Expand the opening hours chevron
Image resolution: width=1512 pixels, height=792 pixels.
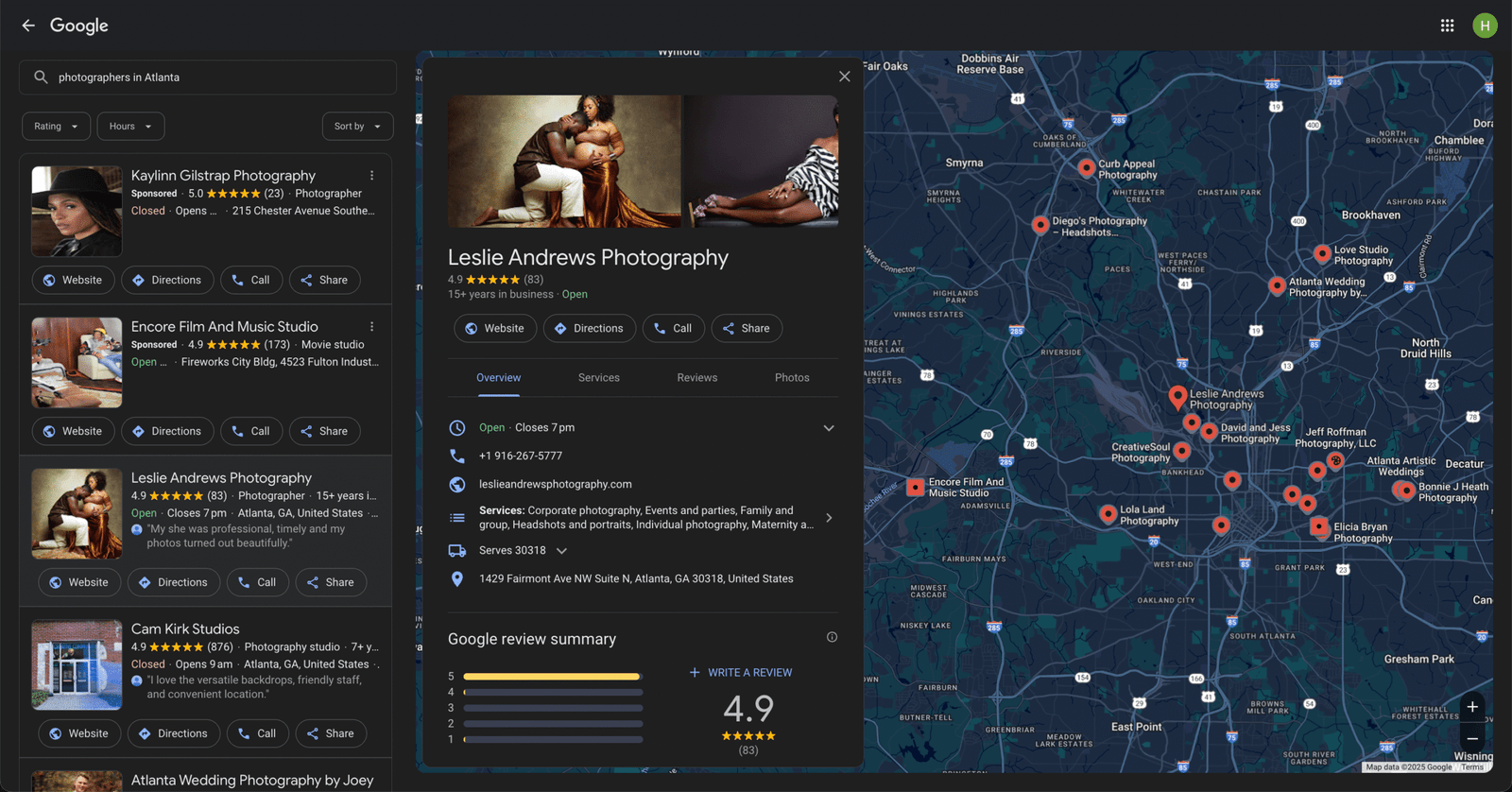[829, 428]
